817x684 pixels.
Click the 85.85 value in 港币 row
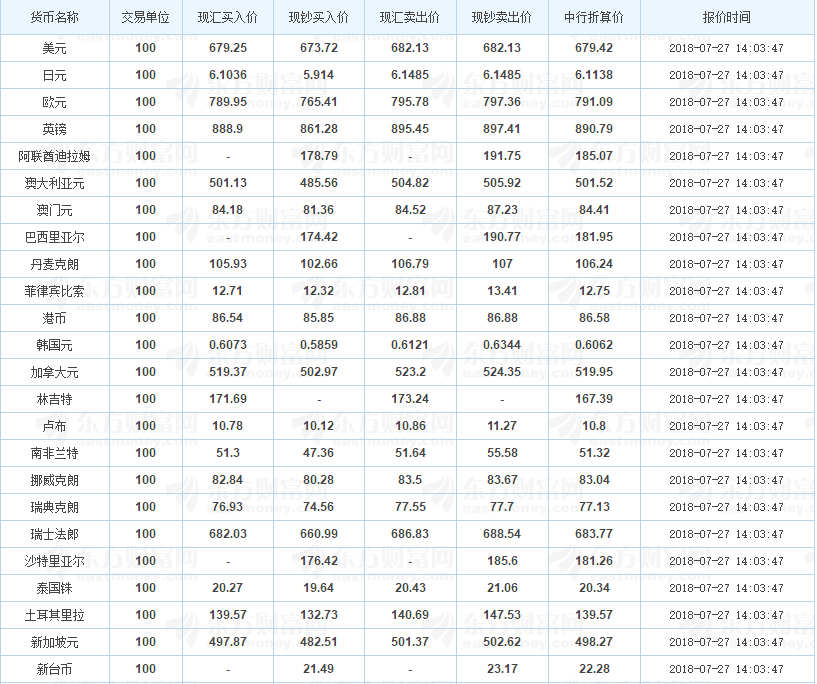pyautogui.click(x=319, y=318)
